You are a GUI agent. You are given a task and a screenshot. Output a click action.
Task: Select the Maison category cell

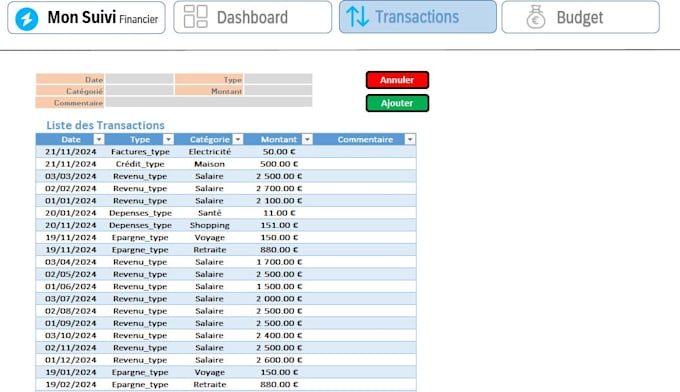(209, 164)
